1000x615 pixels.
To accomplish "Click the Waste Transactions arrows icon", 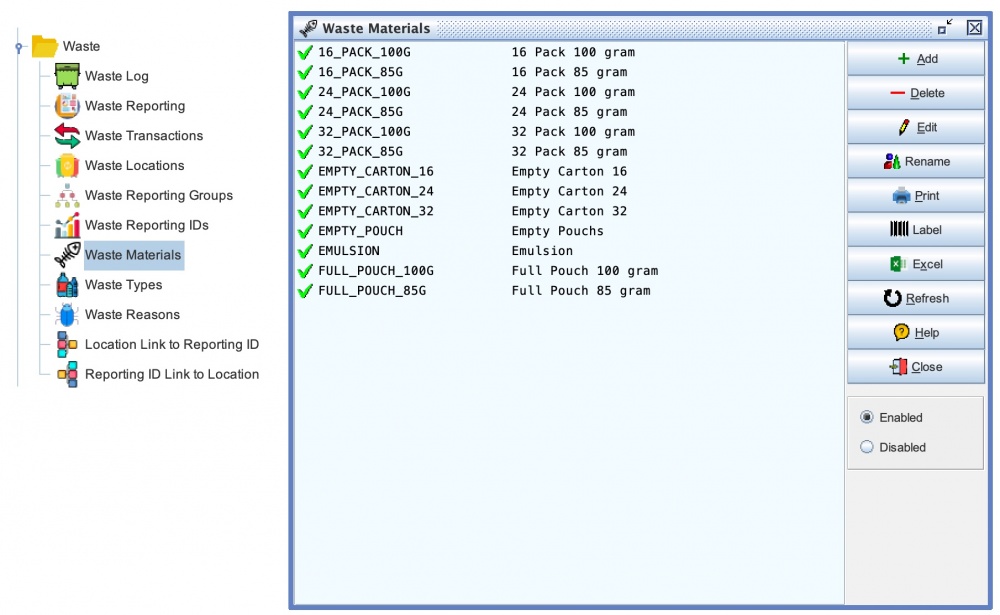I will point(67,136).
